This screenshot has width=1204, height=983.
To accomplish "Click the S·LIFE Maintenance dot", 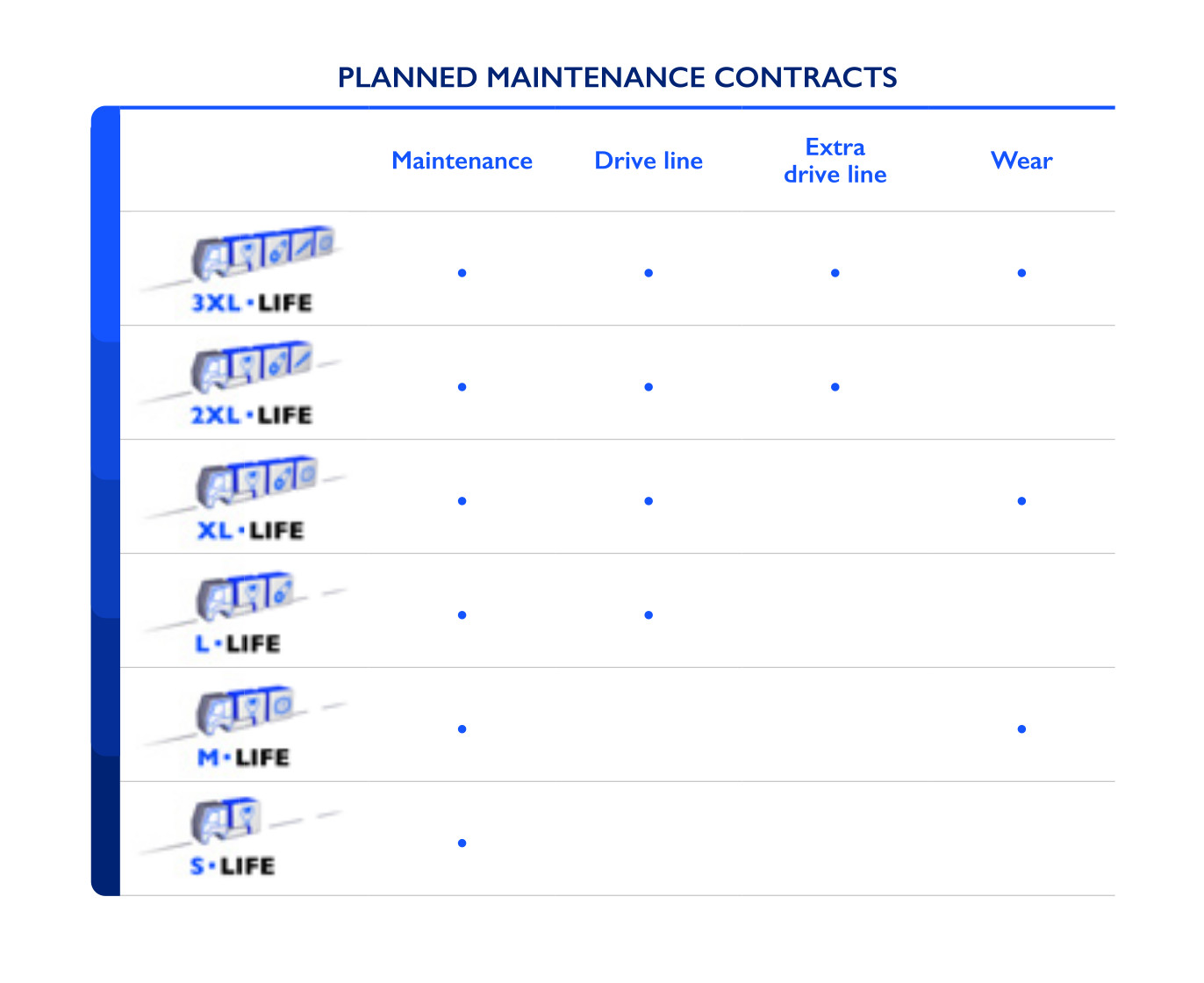I will coord(462,843).
